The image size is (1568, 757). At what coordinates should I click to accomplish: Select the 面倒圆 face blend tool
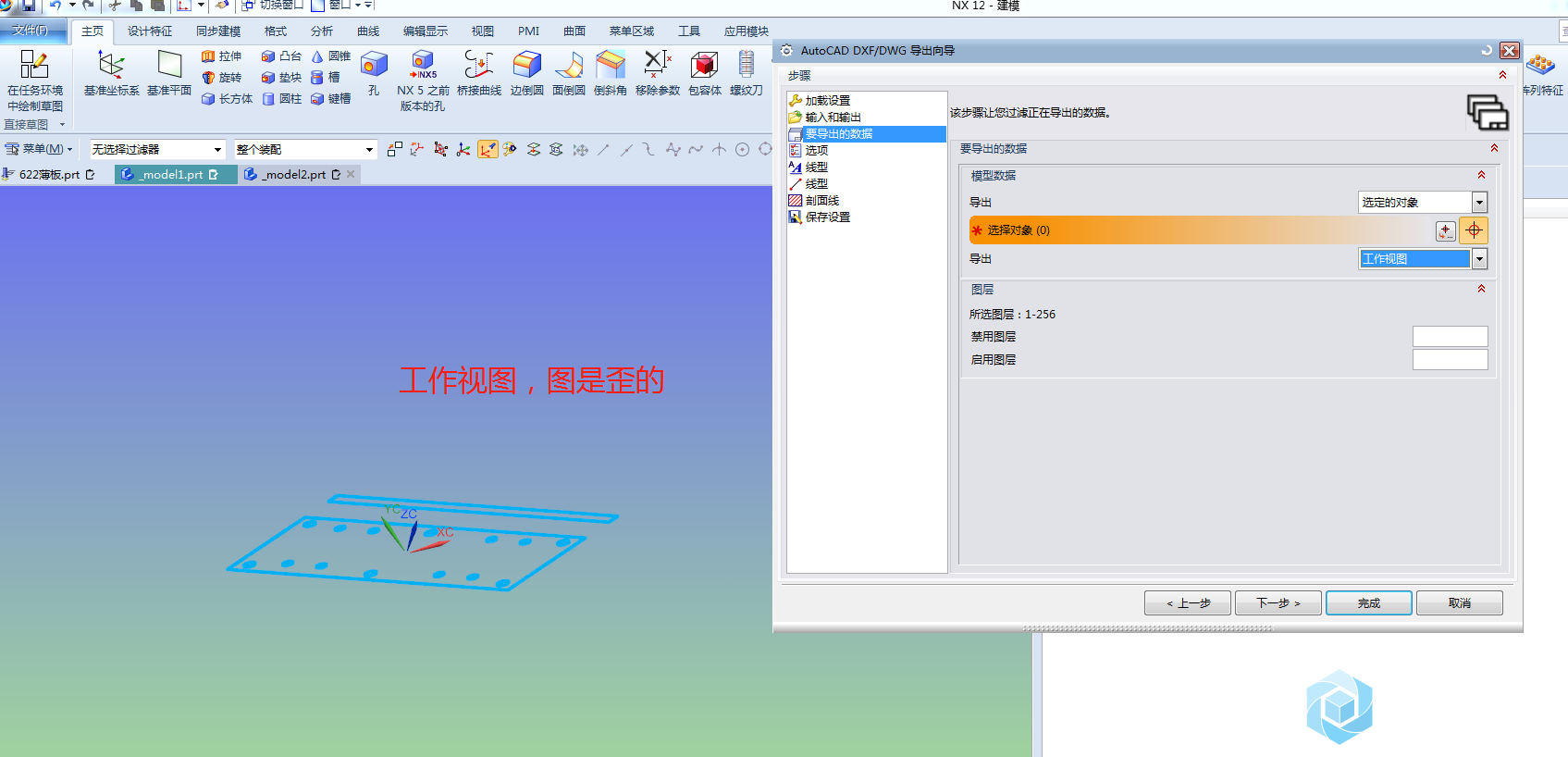click(x=569, y=74)
